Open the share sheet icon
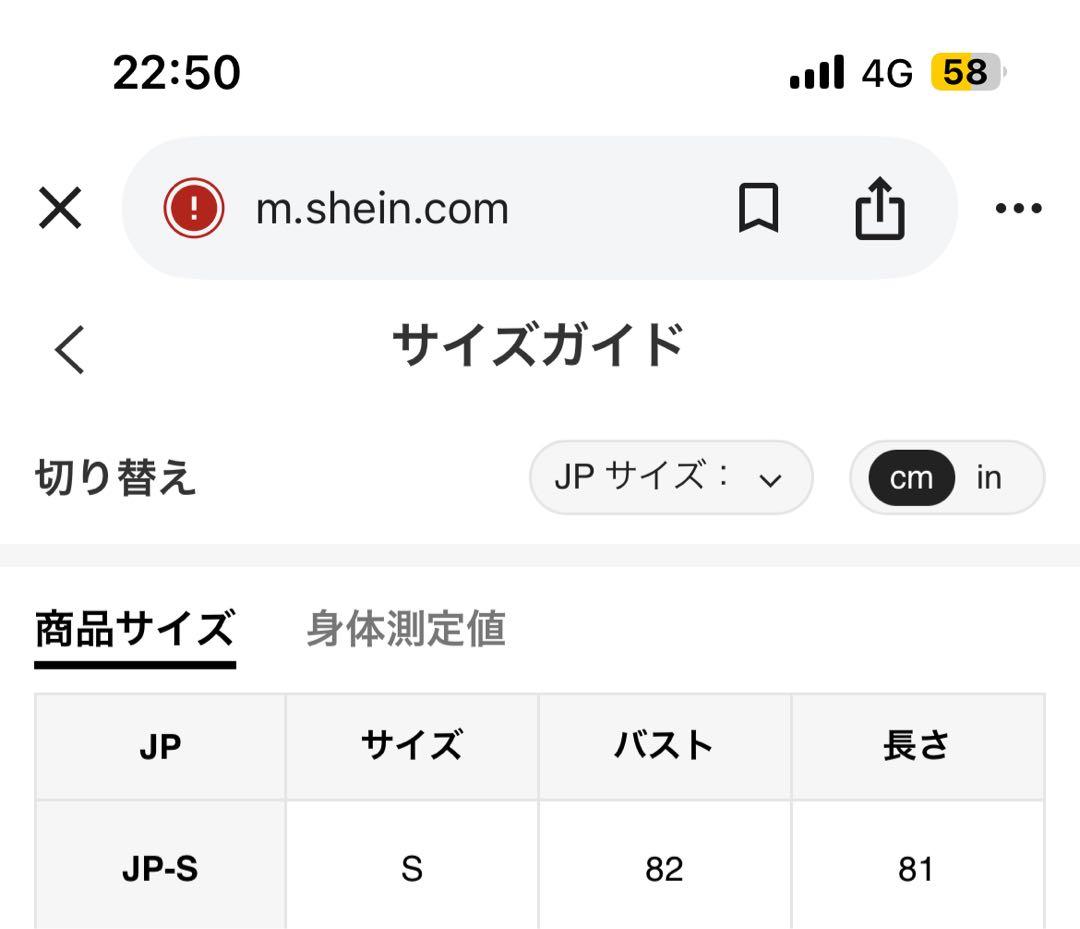The image size is (1080, 929). coord(880,208)
